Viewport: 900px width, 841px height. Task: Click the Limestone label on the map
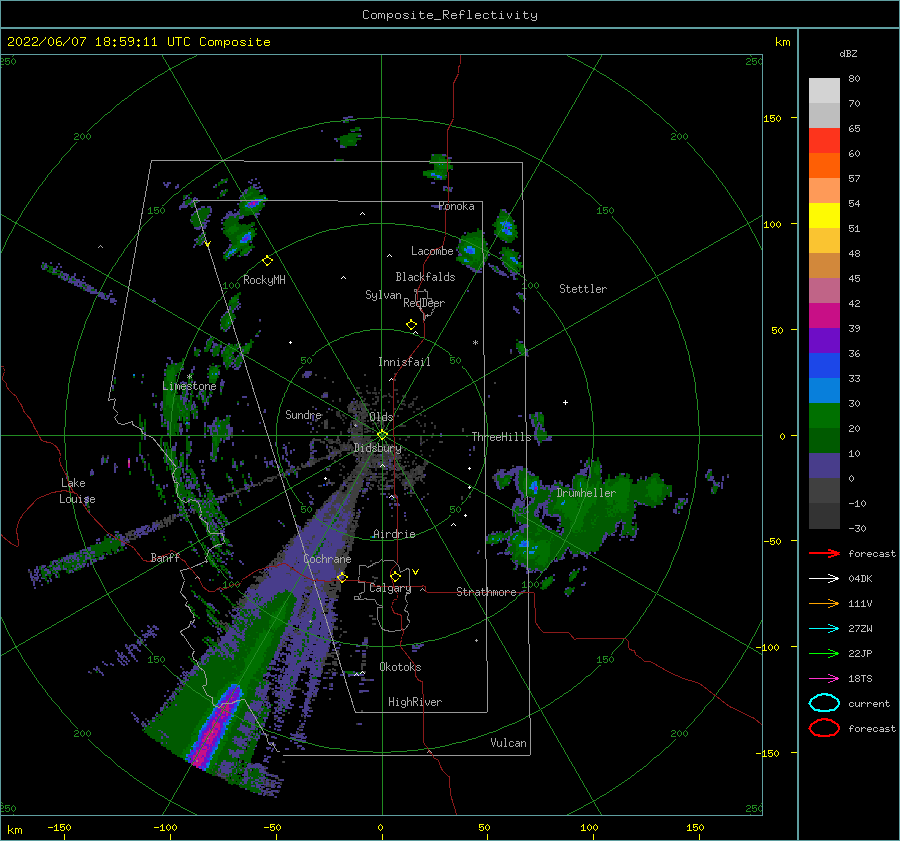189,386
